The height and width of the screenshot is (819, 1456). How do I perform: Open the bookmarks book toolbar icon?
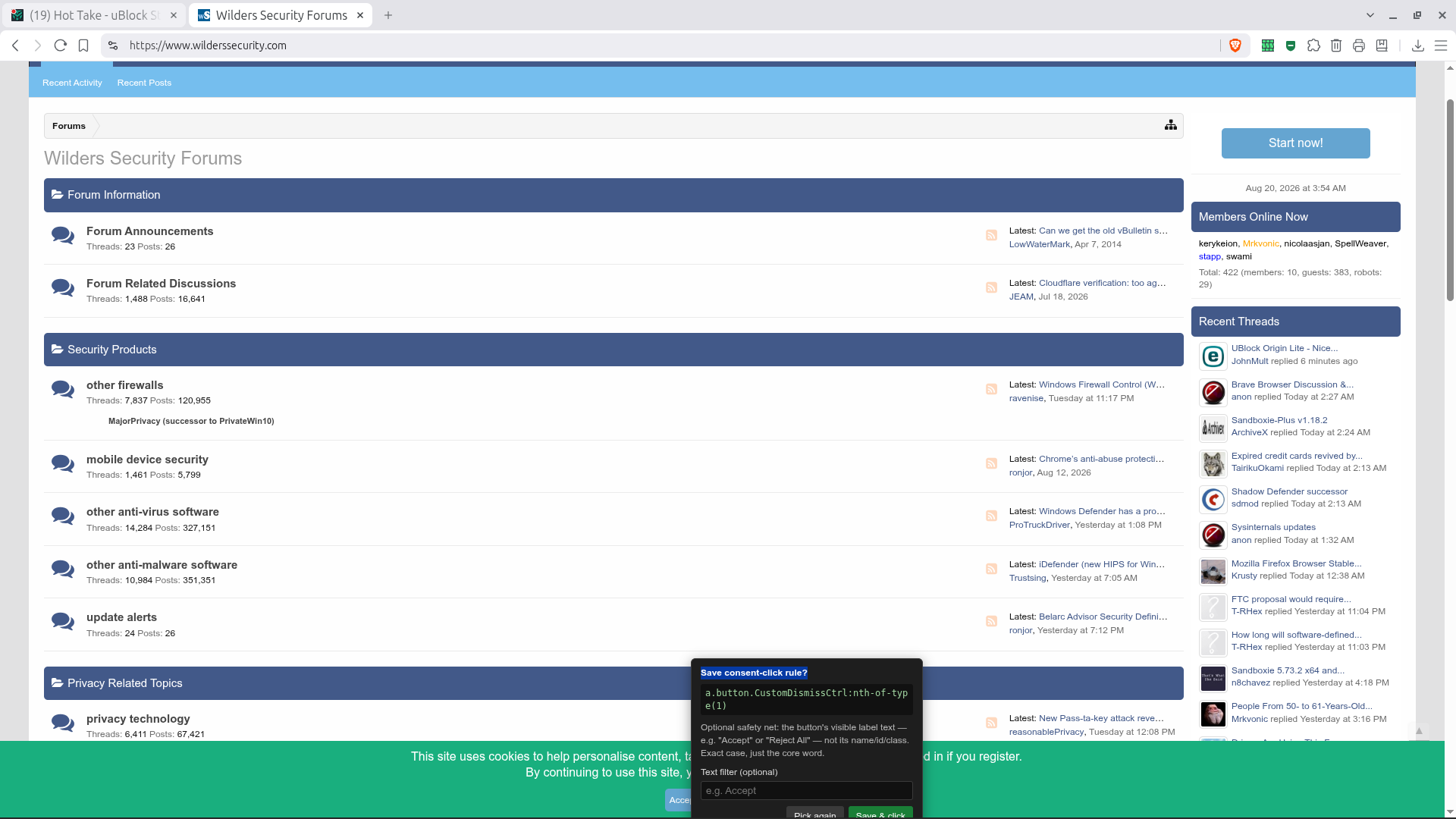1382,45
